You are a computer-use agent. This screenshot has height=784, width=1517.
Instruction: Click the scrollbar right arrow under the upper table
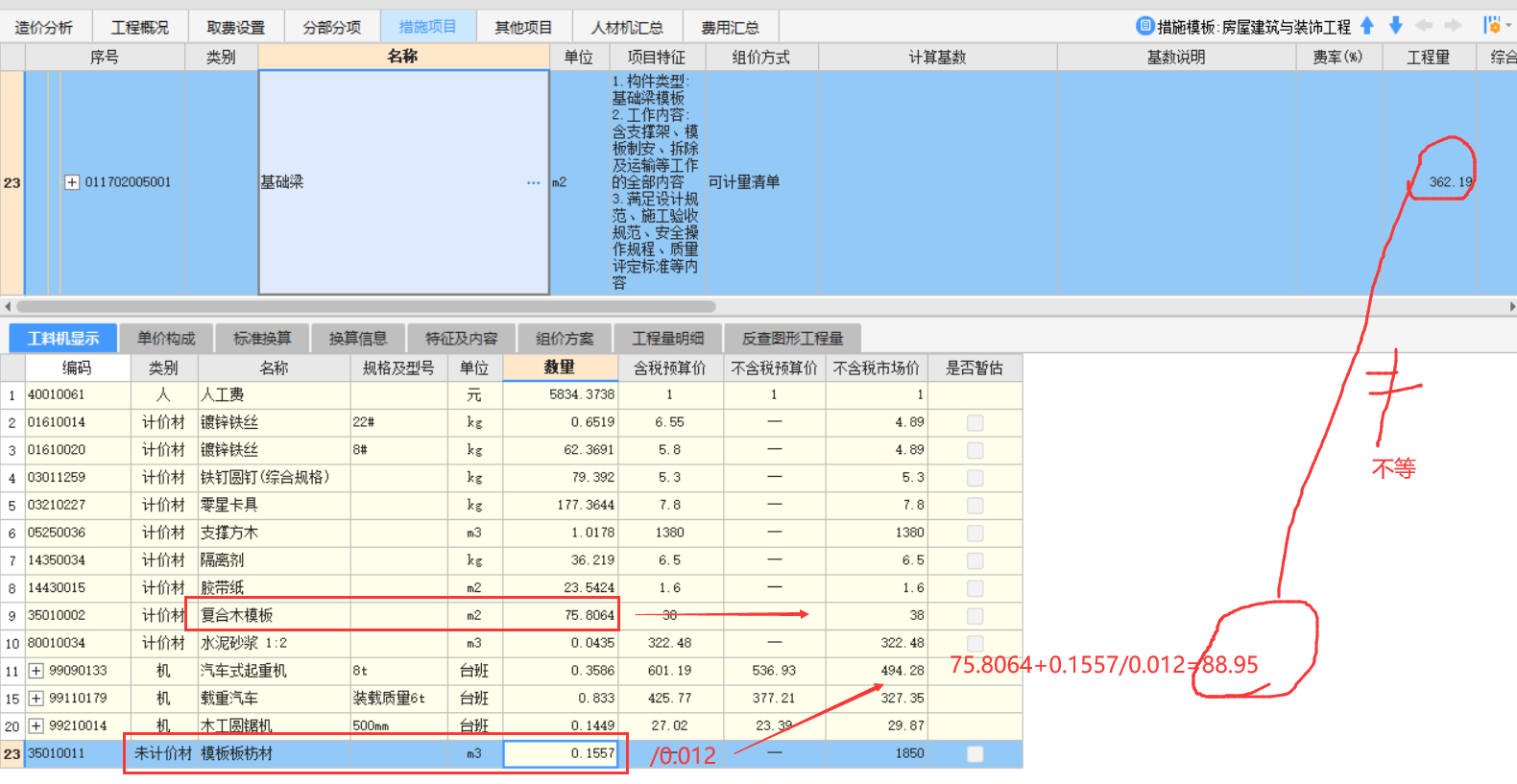point(1511,307)
